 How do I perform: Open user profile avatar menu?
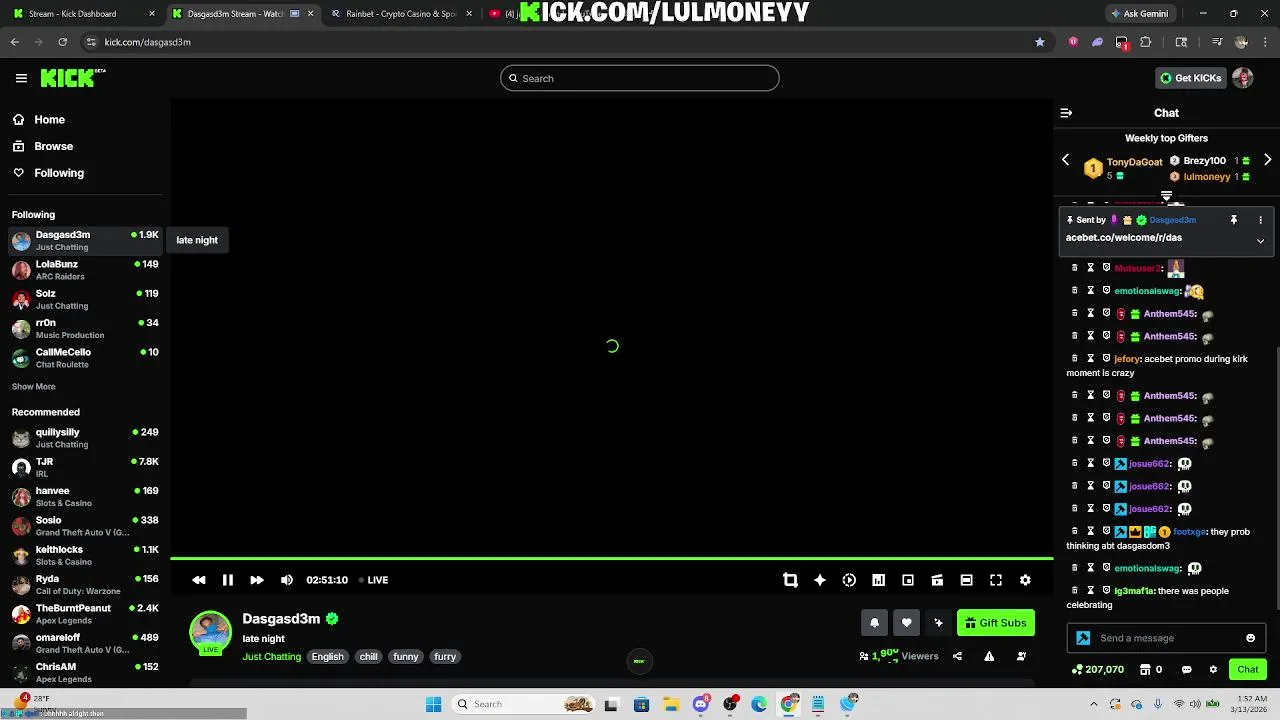click(1243, 78)
